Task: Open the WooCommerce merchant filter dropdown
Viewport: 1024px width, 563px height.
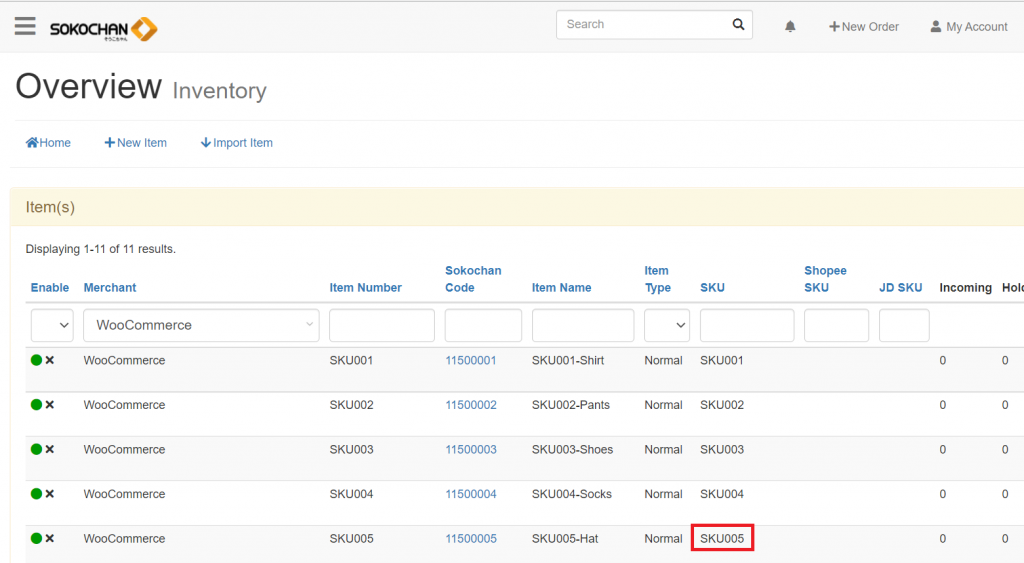Action: point(201,325)
